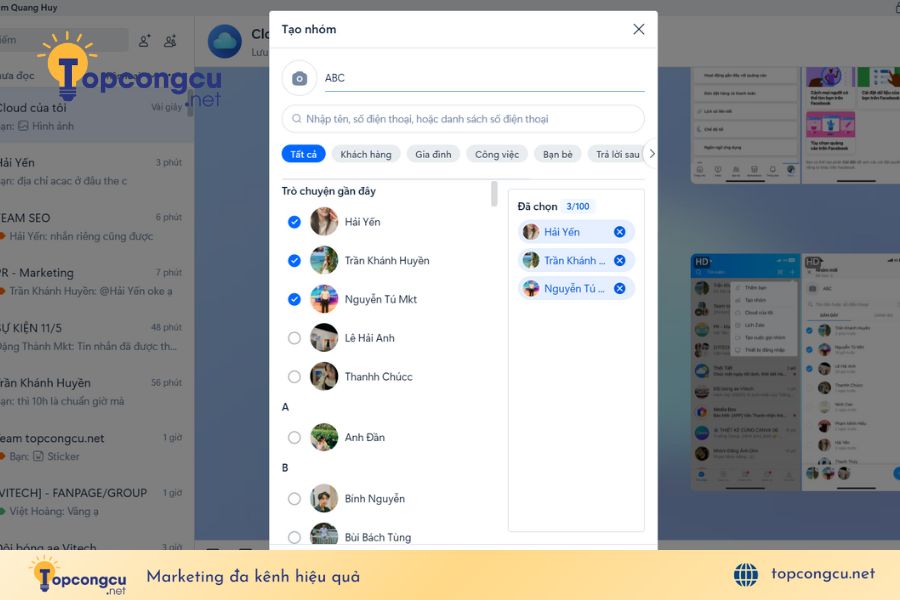Click the Nguyễn Tú chip in Đã chọn
The height and width of the screenshot is (600, 900).
(576, 288)
